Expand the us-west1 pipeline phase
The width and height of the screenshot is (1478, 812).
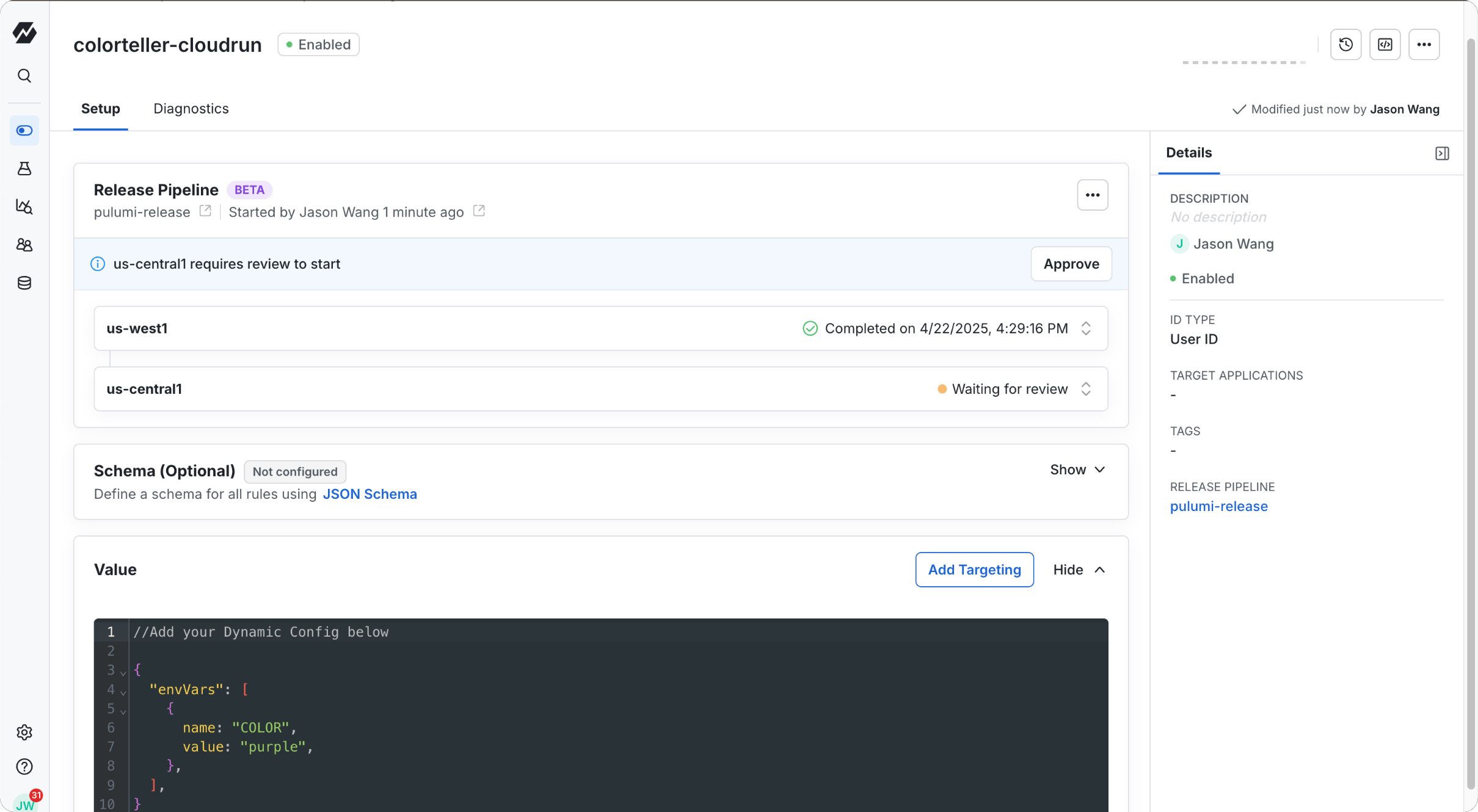pos(1086,328)
